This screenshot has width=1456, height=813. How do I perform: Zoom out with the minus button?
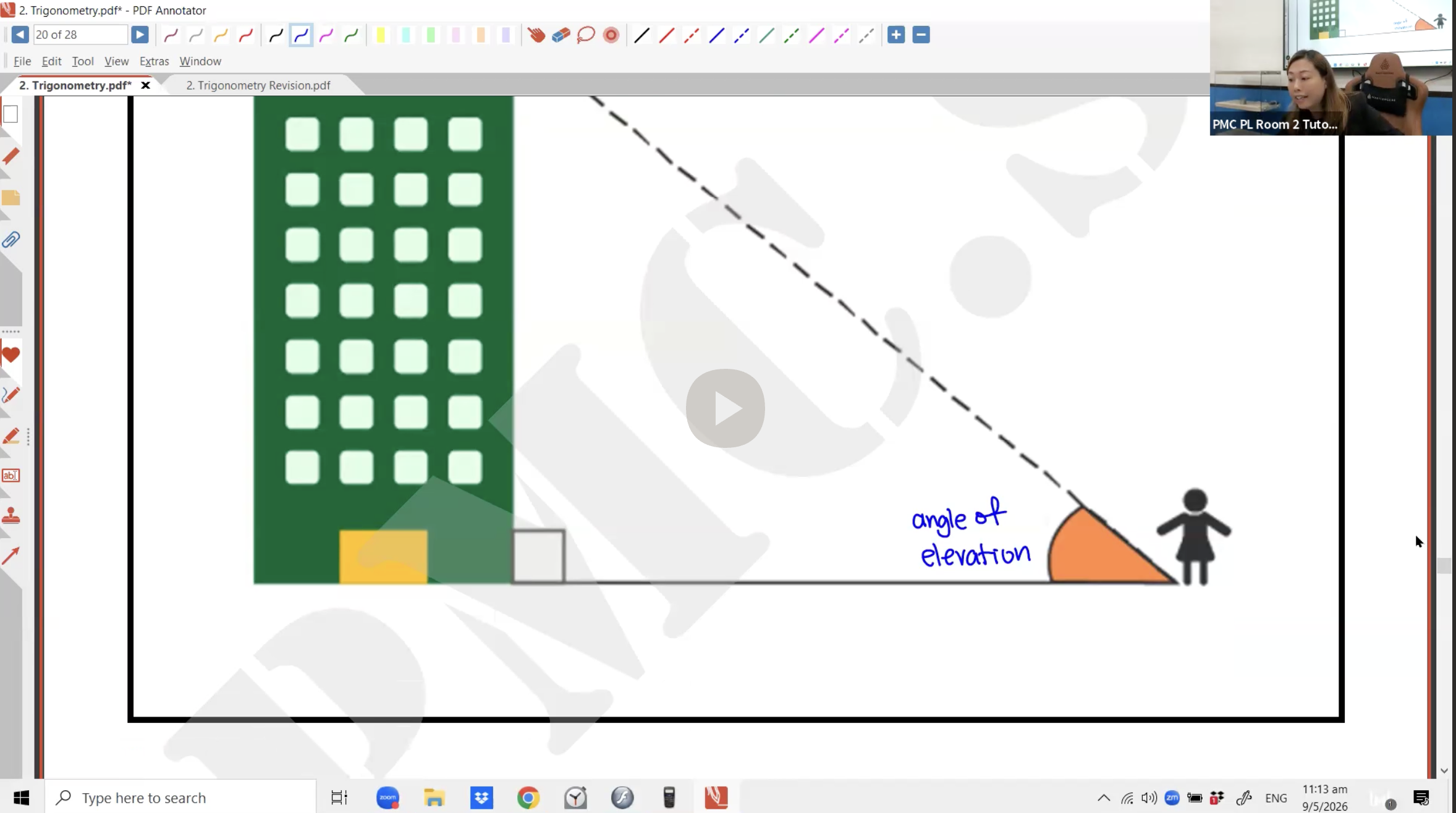pos(921,35)
